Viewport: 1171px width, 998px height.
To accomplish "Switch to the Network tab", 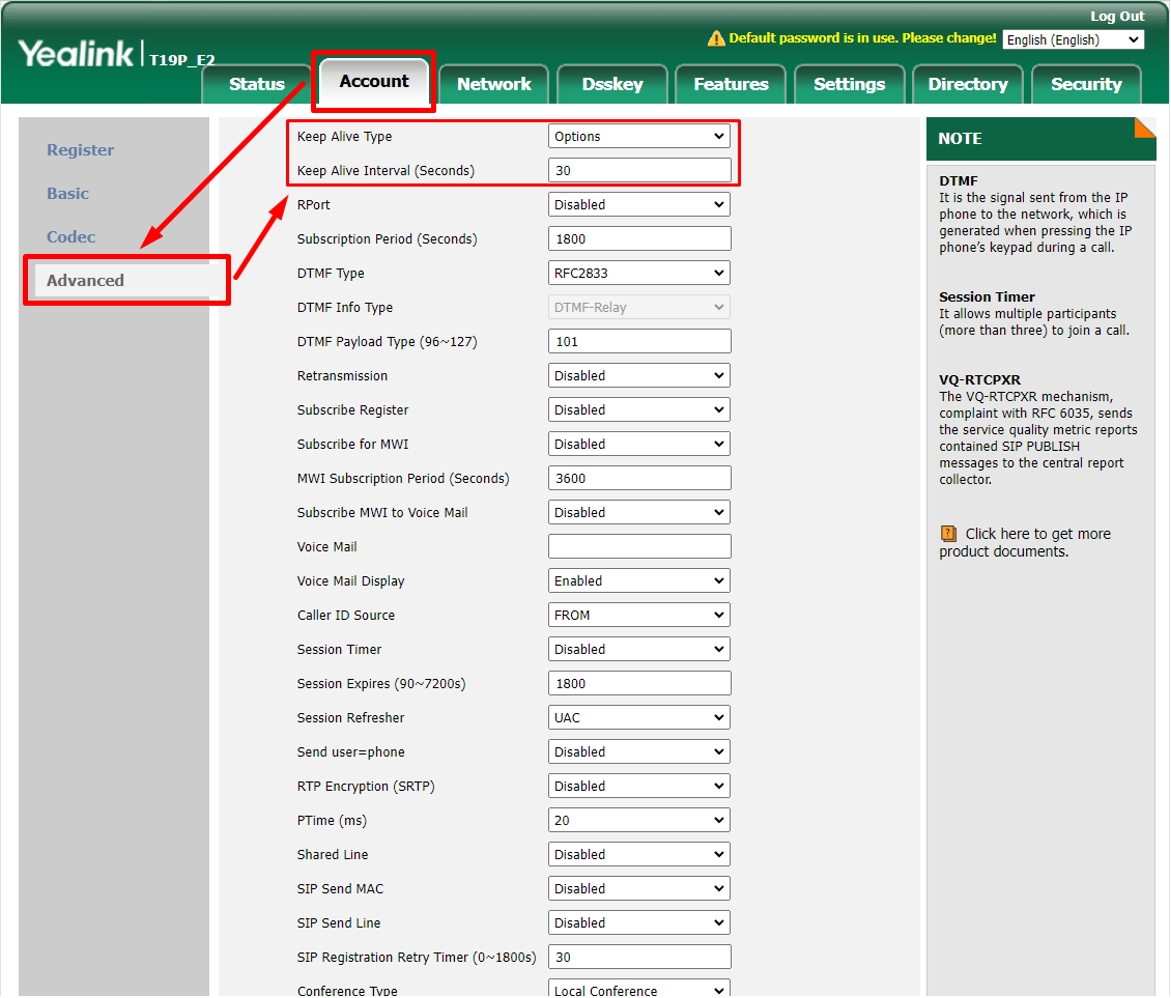I will (494, 84).
